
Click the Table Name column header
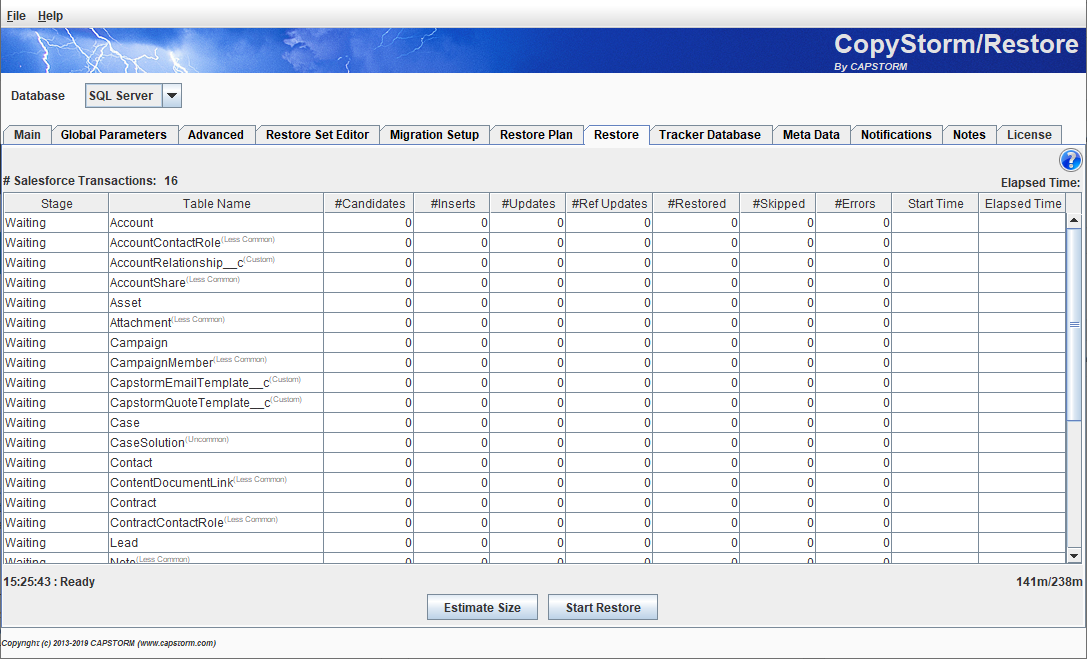coord(216,203)
